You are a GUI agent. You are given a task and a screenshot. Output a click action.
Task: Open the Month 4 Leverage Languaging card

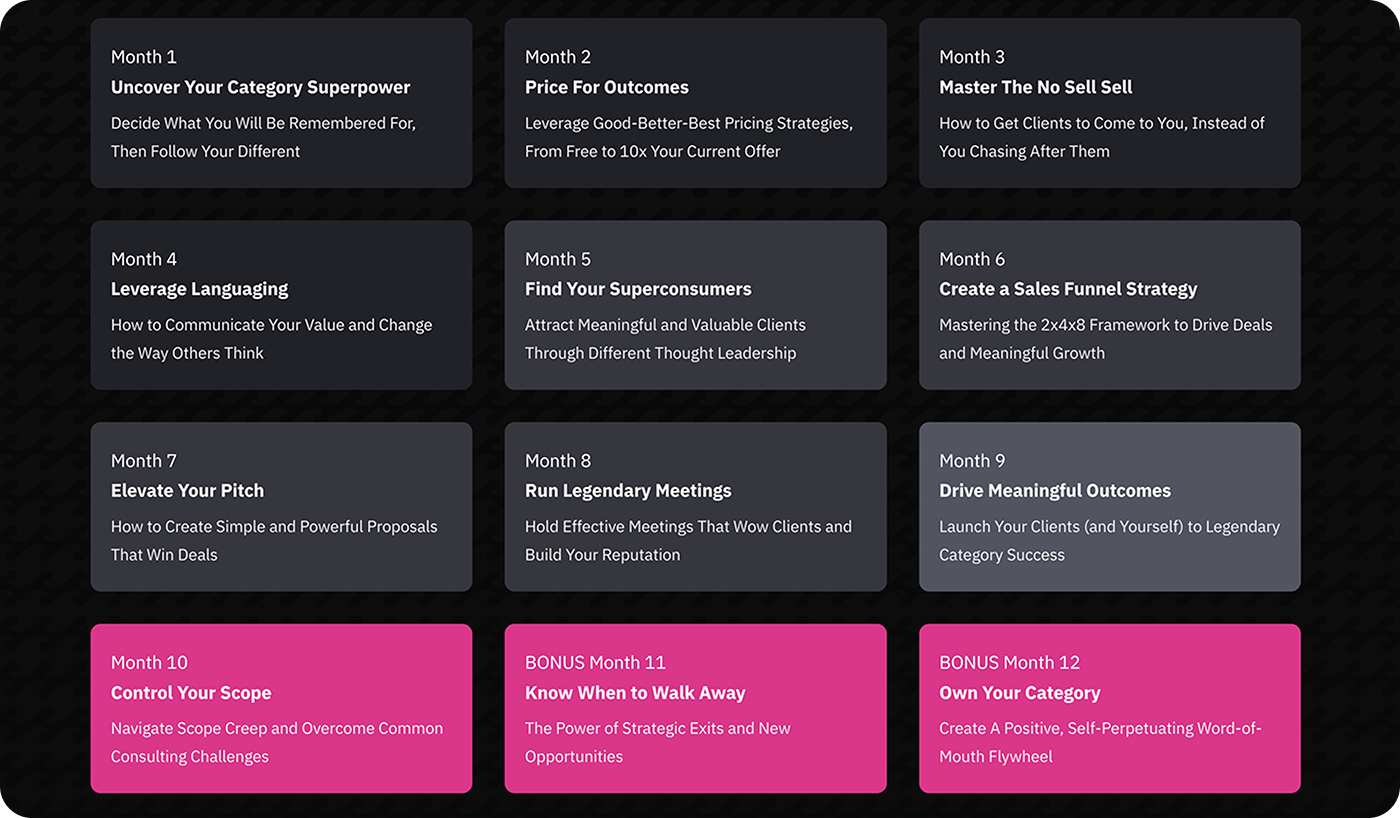281,305
